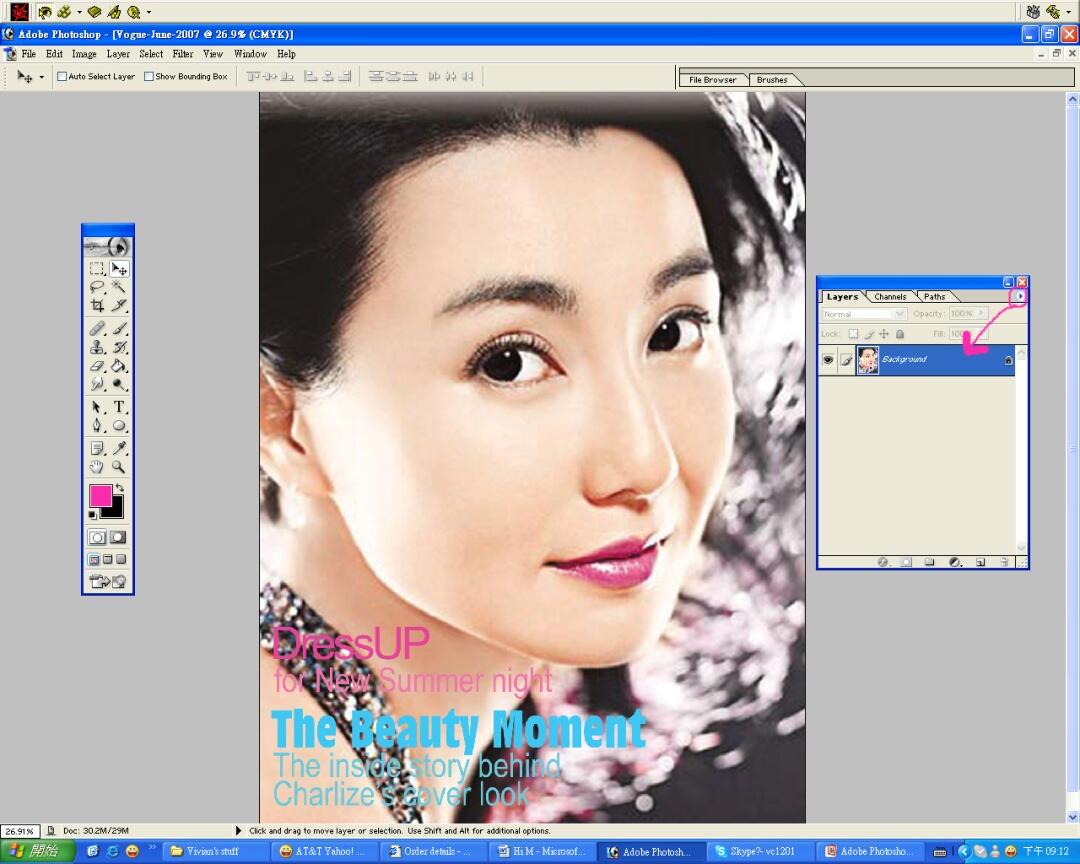
Task: Open the Layer menu
Action: [x=118, y=54]
